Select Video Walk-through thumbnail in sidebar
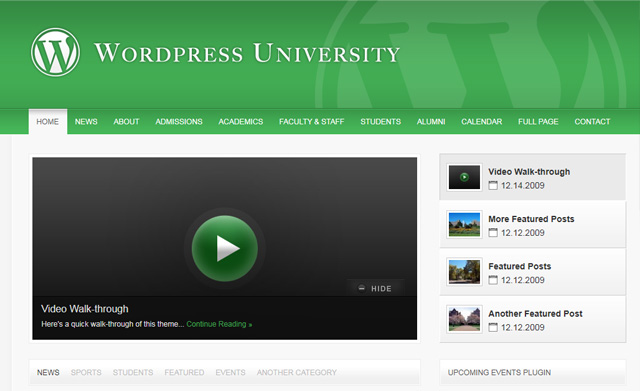This screenshot has width=640, height=391. 464,177
